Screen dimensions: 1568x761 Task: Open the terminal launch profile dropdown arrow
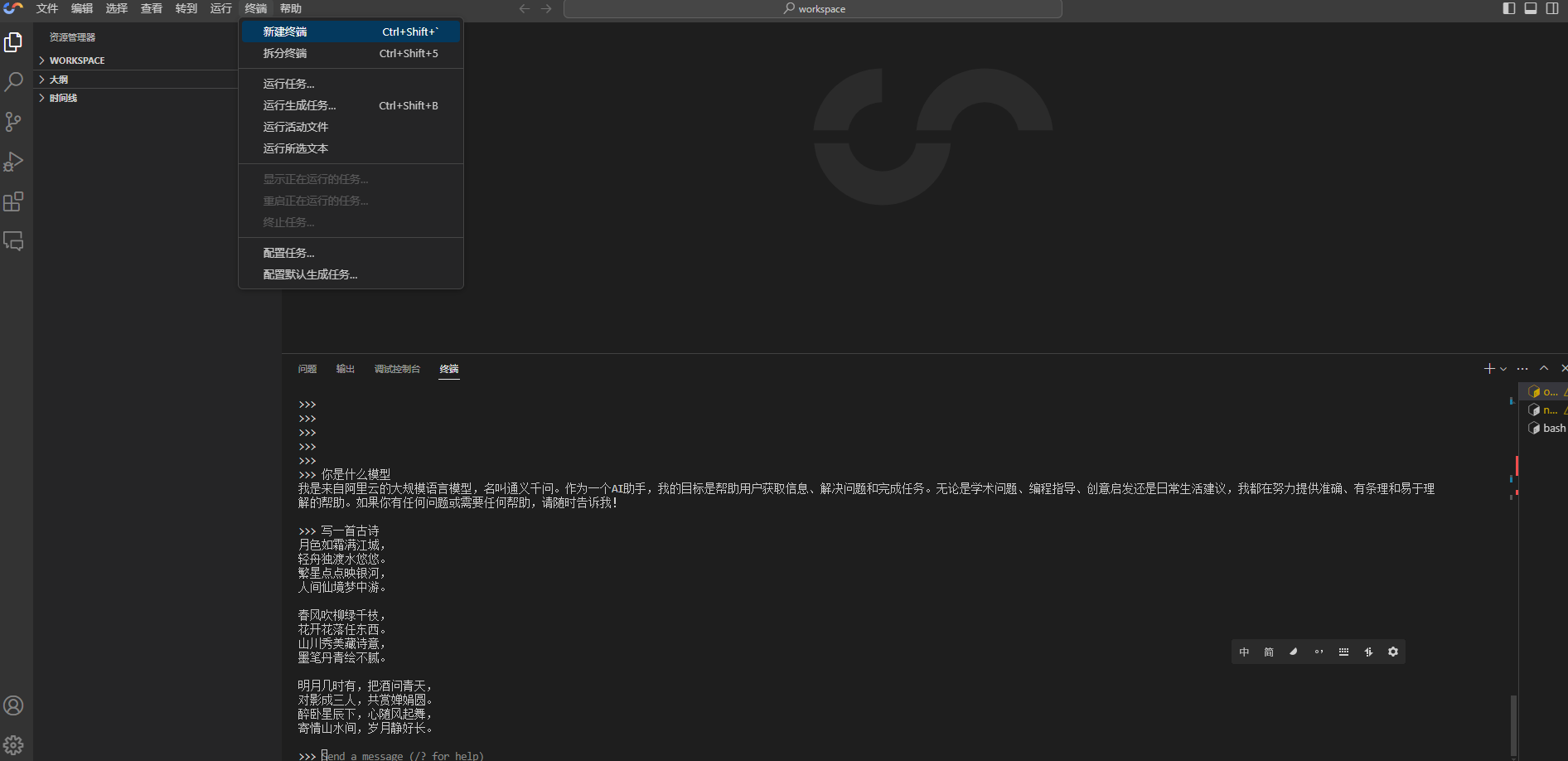1503,369
